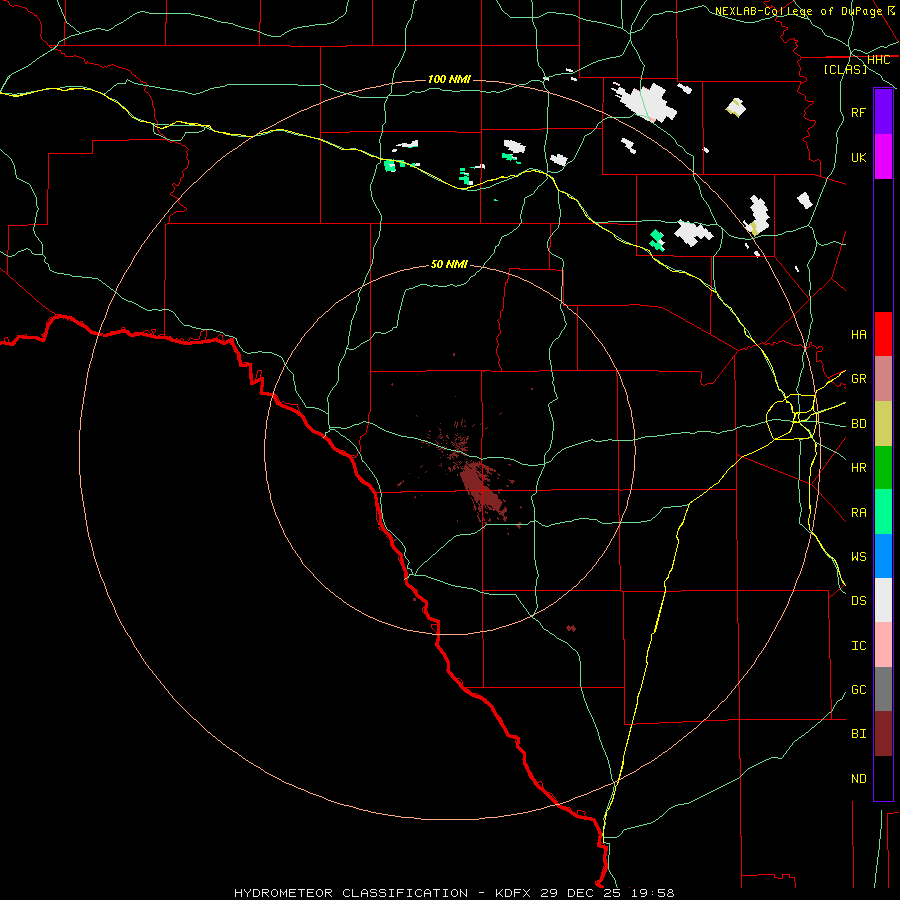Click the ND black legend swatch
The image size is (900, 900).
883,778
